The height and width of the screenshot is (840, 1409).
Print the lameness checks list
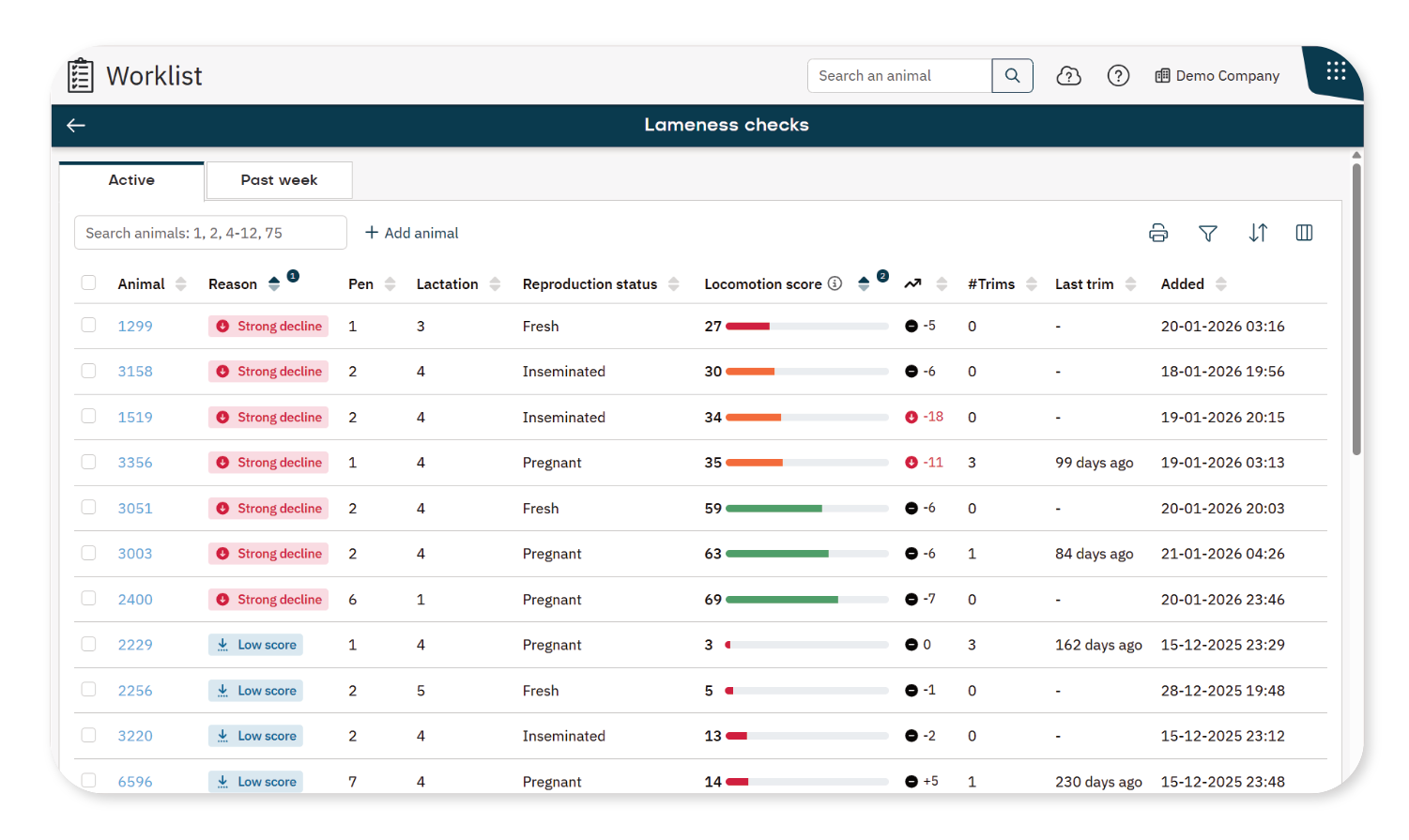1158,234
